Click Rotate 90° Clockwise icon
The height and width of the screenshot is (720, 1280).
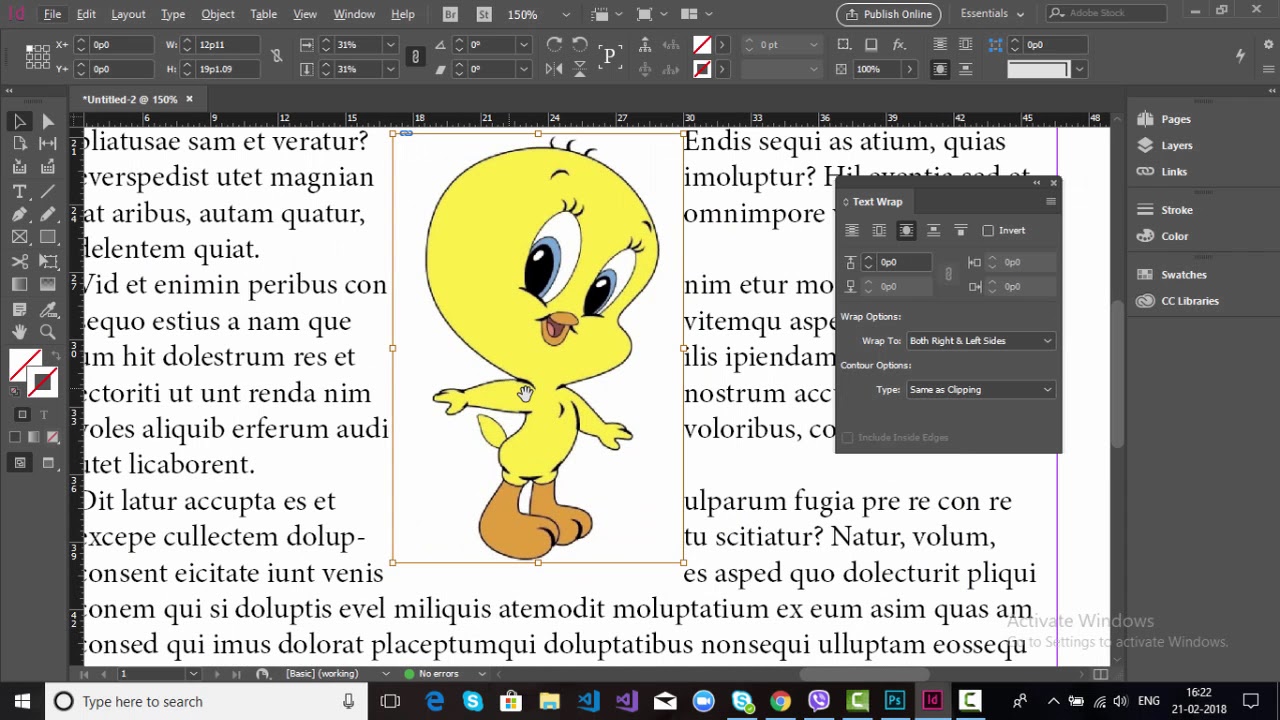[554, 45]
